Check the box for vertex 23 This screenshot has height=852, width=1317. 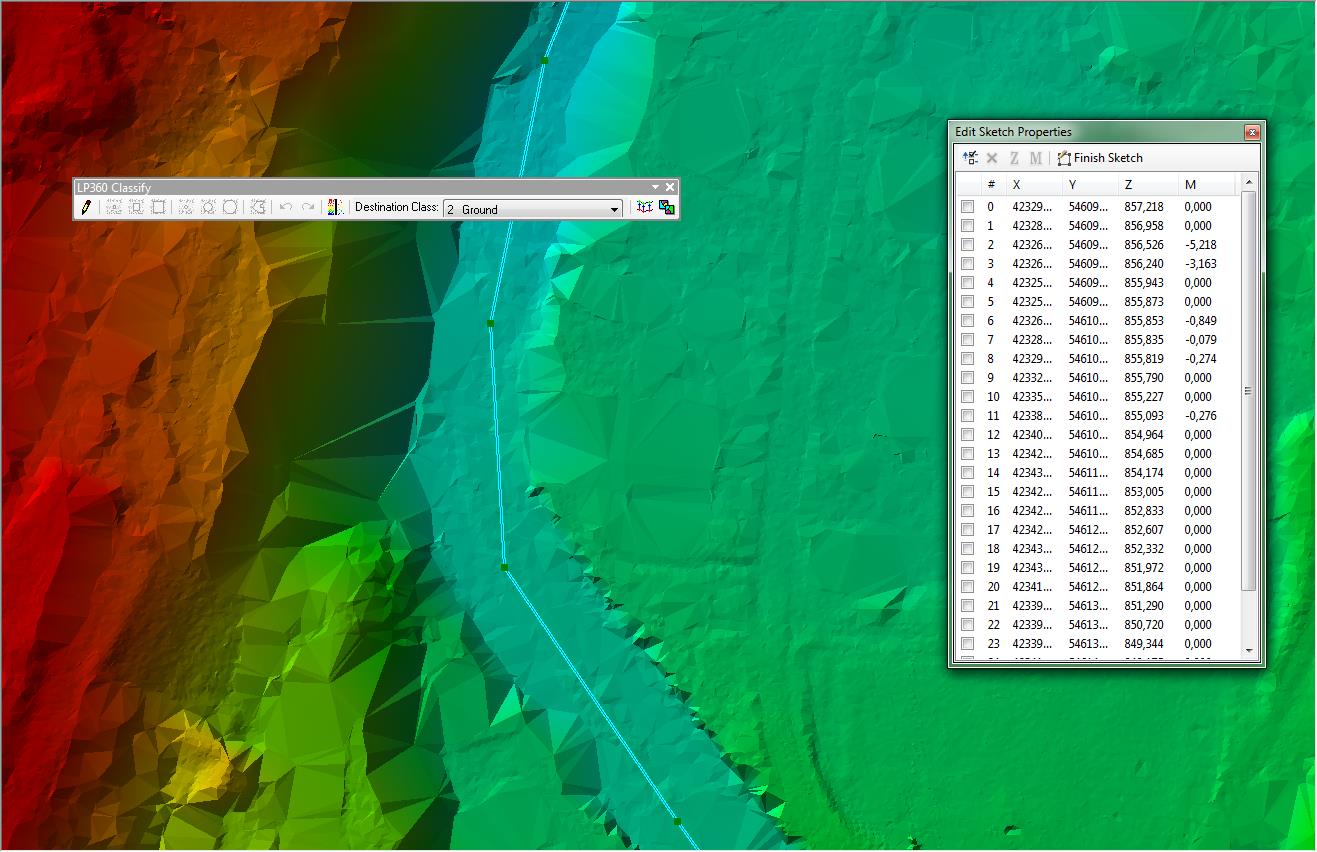tap(967, 644)
